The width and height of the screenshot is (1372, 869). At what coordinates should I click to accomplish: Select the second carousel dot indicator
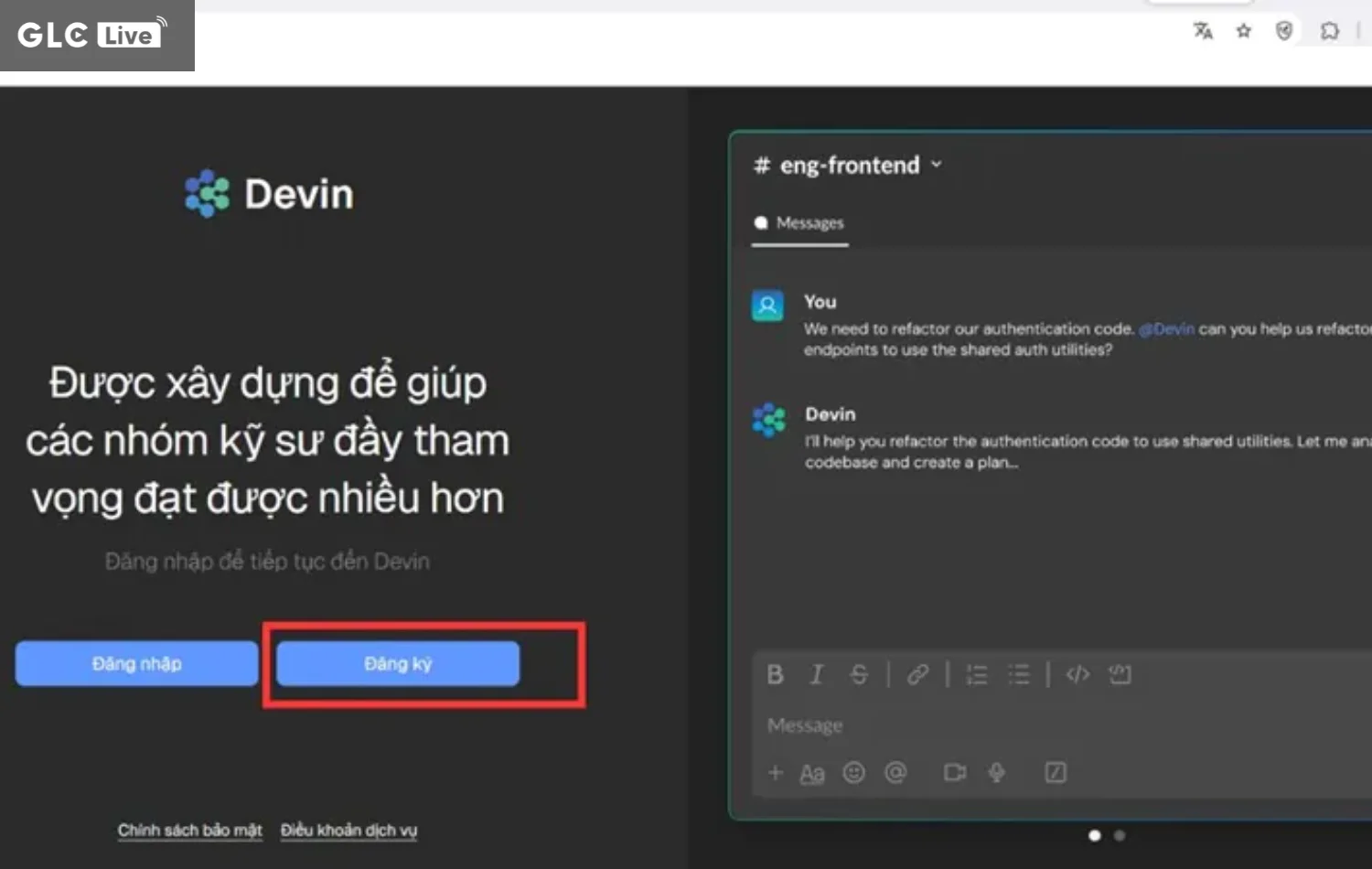1119,835
